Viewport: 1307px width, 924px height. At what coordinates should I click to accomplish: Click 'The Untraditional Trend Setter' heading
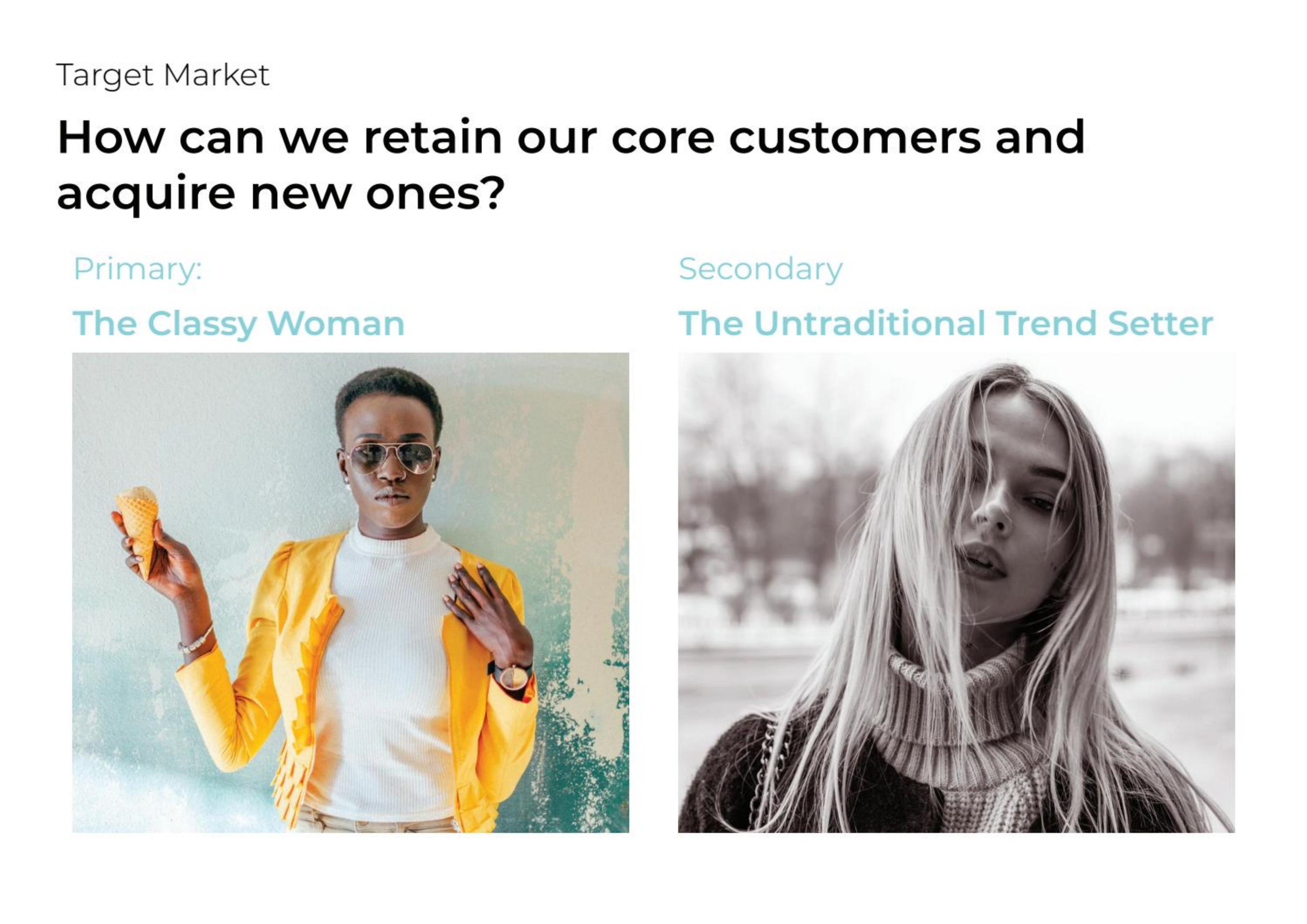click(945, 324)
